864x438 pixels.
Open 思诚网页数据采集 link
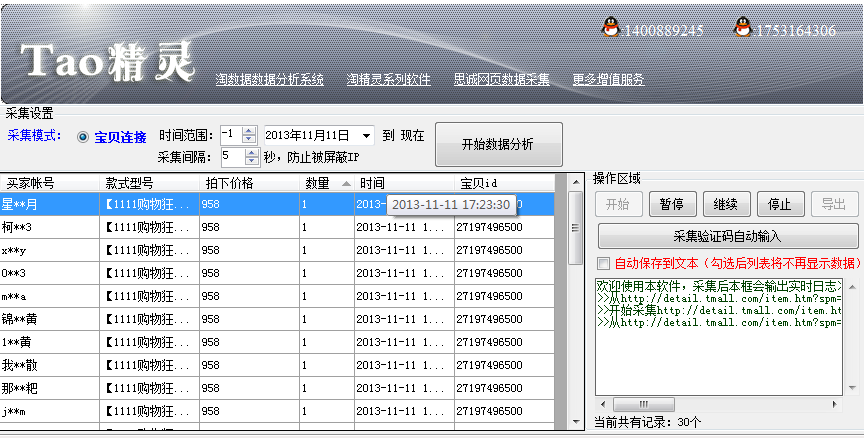501,80
